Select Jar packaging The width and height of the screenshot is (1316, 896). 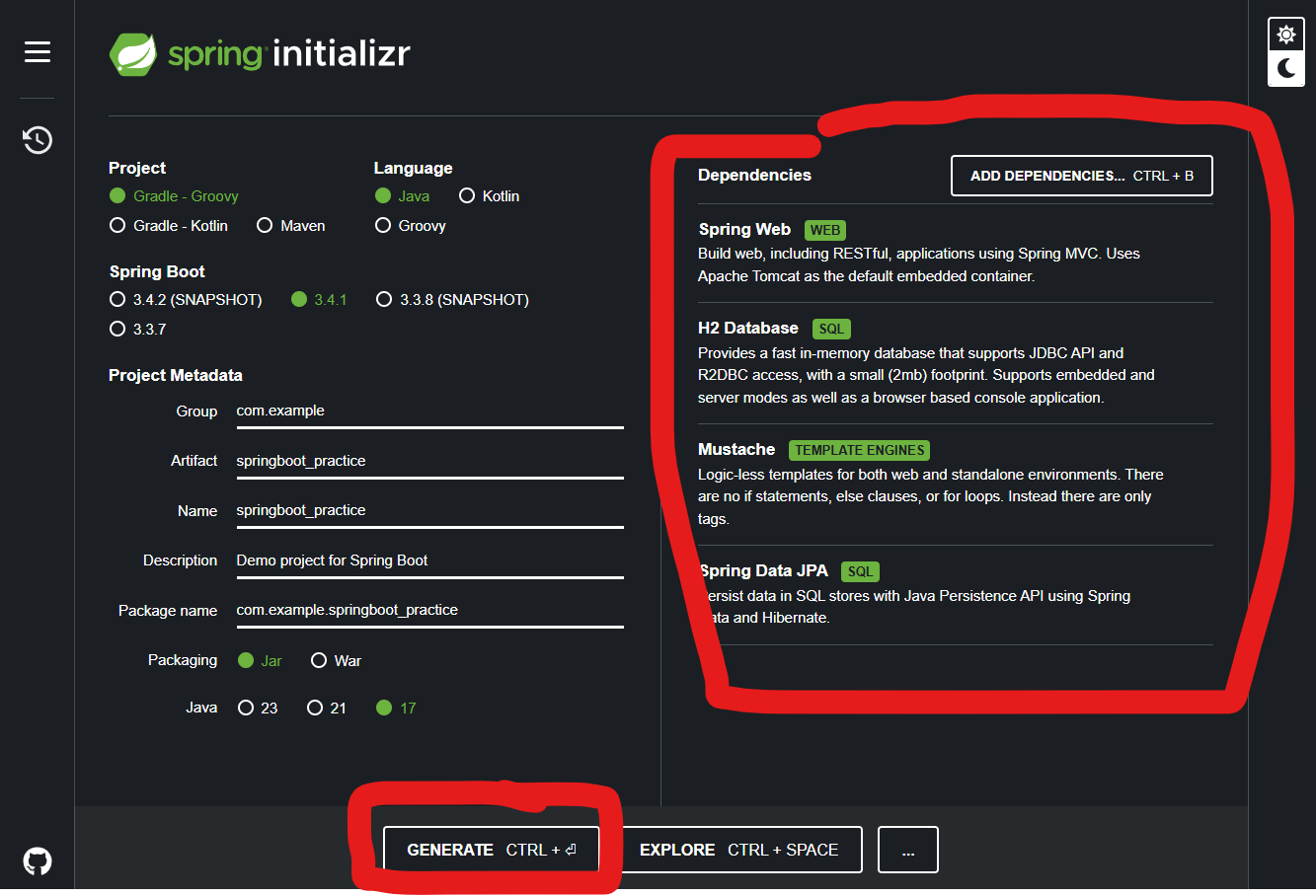tap(260, 661)
